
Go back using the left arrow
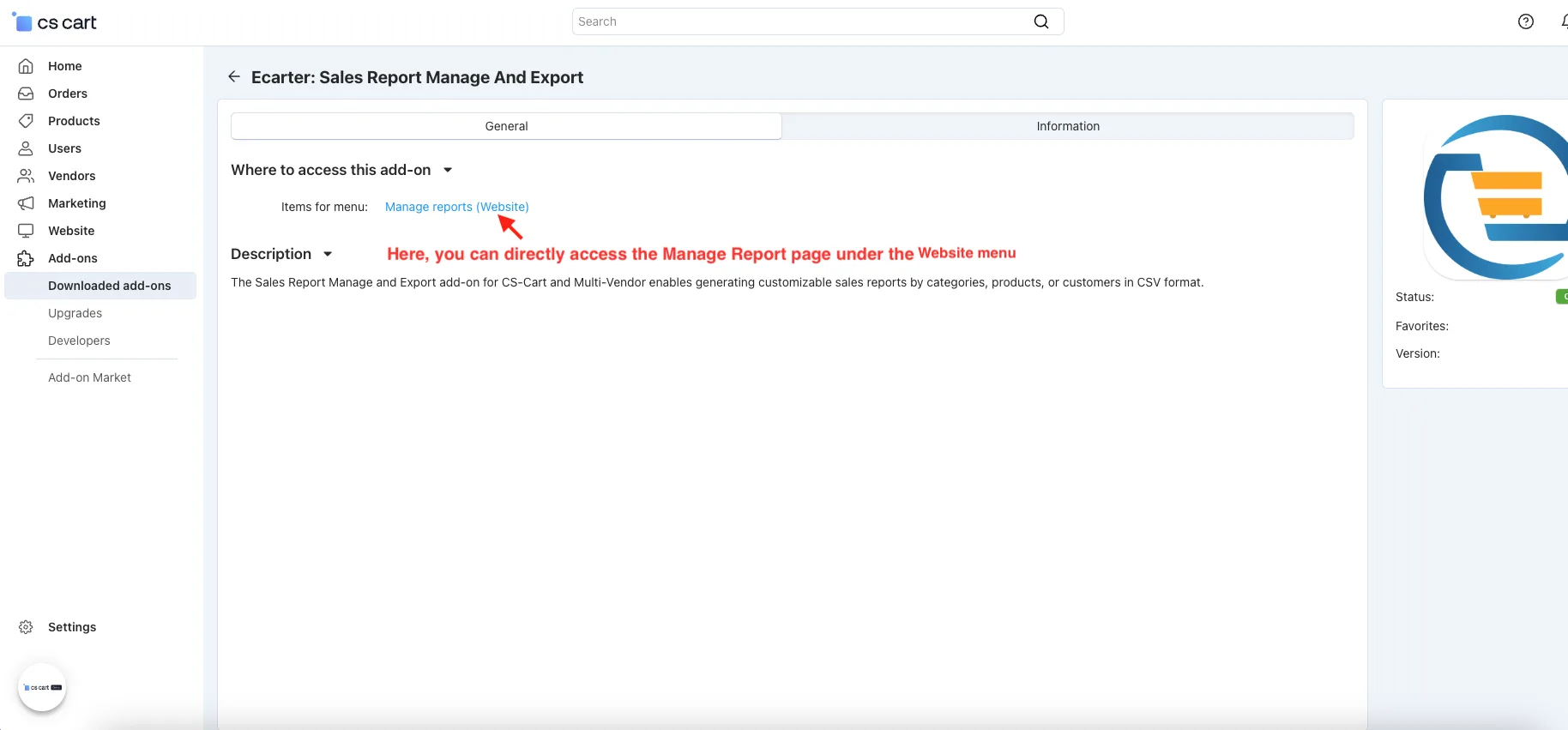[x=234, y=77]
